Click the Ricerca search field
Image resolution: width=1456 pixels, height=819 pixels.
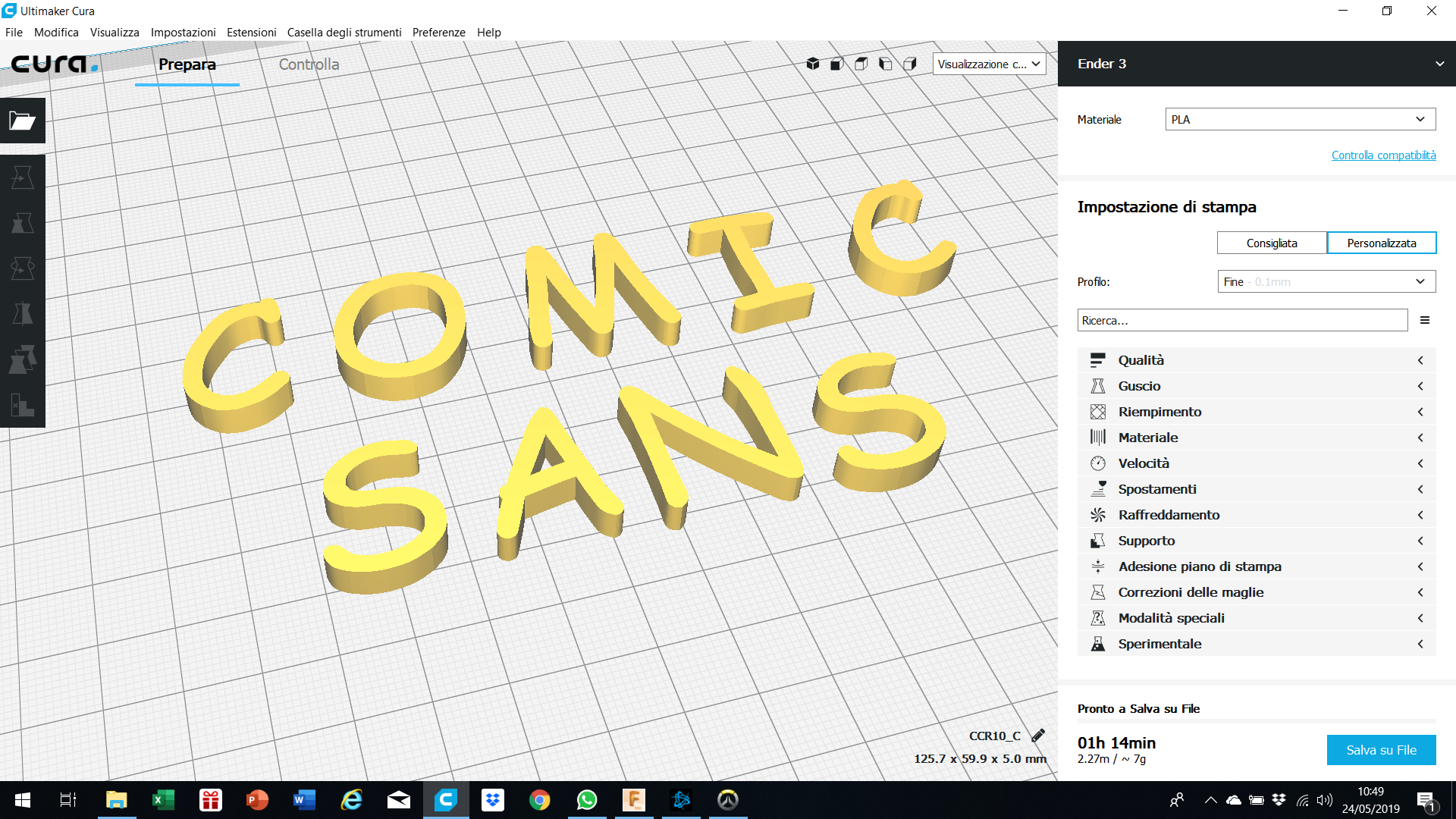[x=1241, y=319]
